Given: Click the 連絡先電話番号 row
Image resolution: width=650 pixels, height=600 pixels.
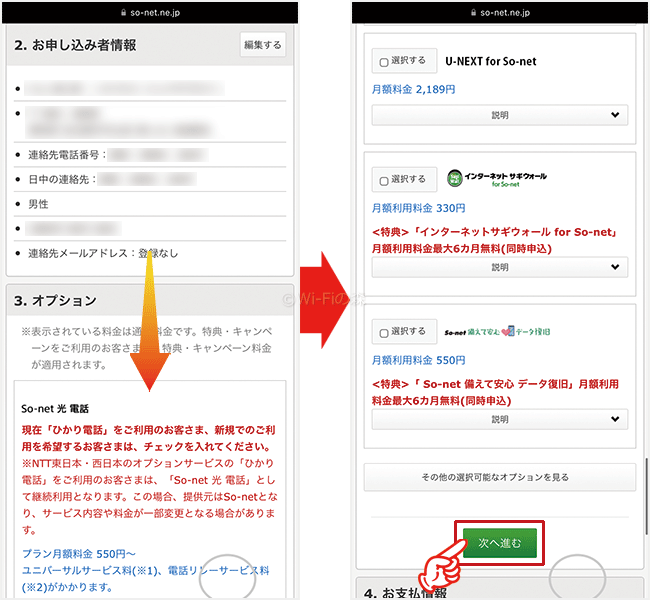Looking at the screenshot, I should (150, 155).
